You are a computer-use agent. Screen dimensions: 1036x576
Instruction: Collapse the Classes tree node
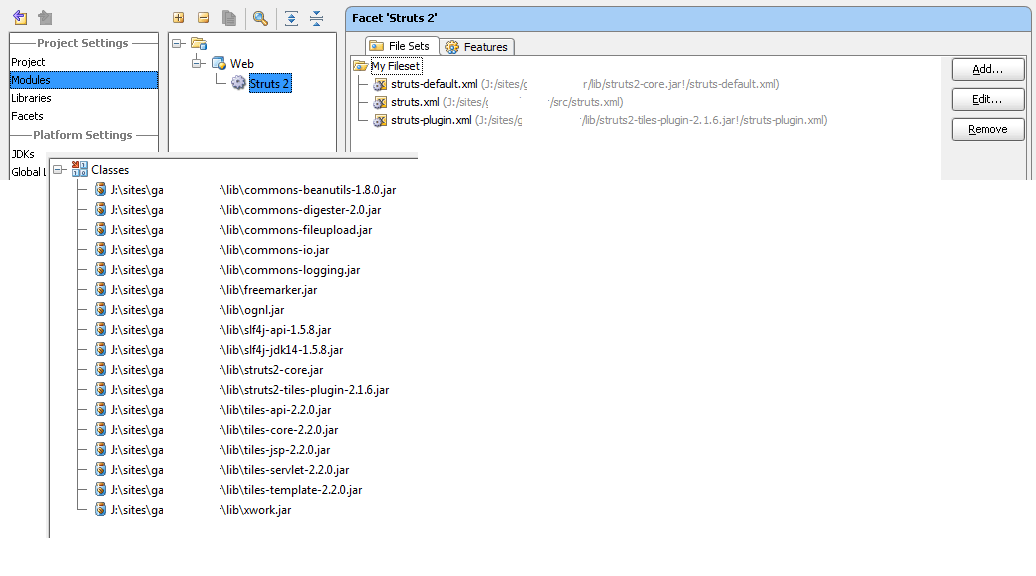60,170
